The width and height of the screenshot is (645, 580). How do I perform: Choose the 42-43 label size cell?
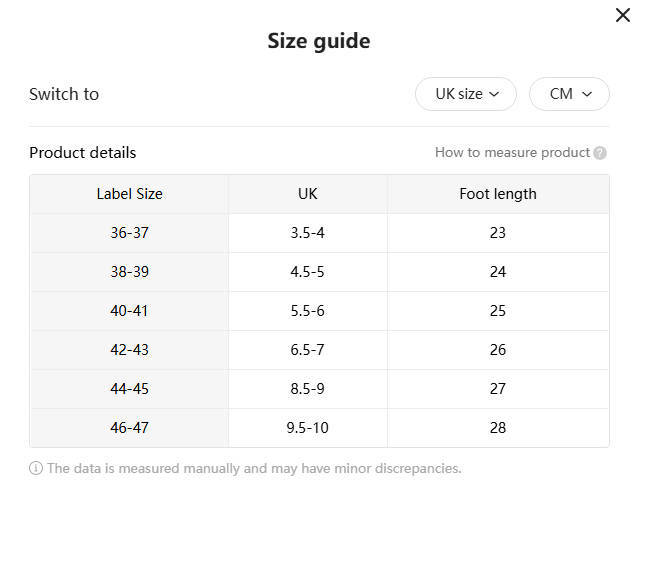click(x=129, y=350)
